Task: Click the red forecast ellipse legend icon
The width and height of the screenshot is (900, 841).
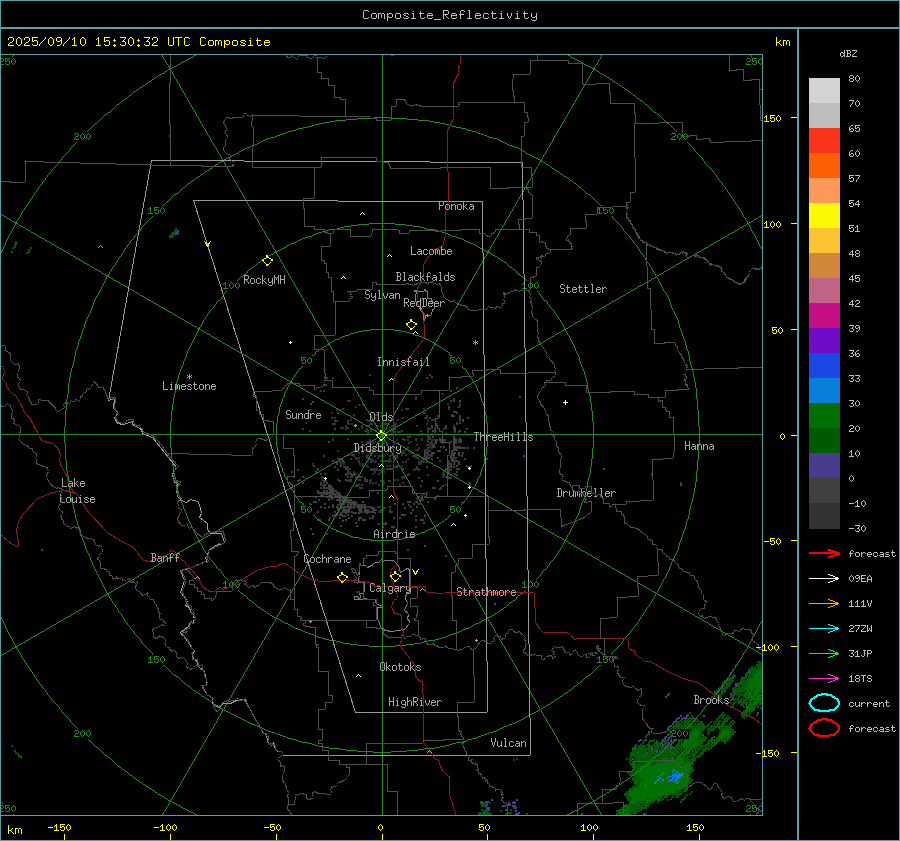Action: 824,728
